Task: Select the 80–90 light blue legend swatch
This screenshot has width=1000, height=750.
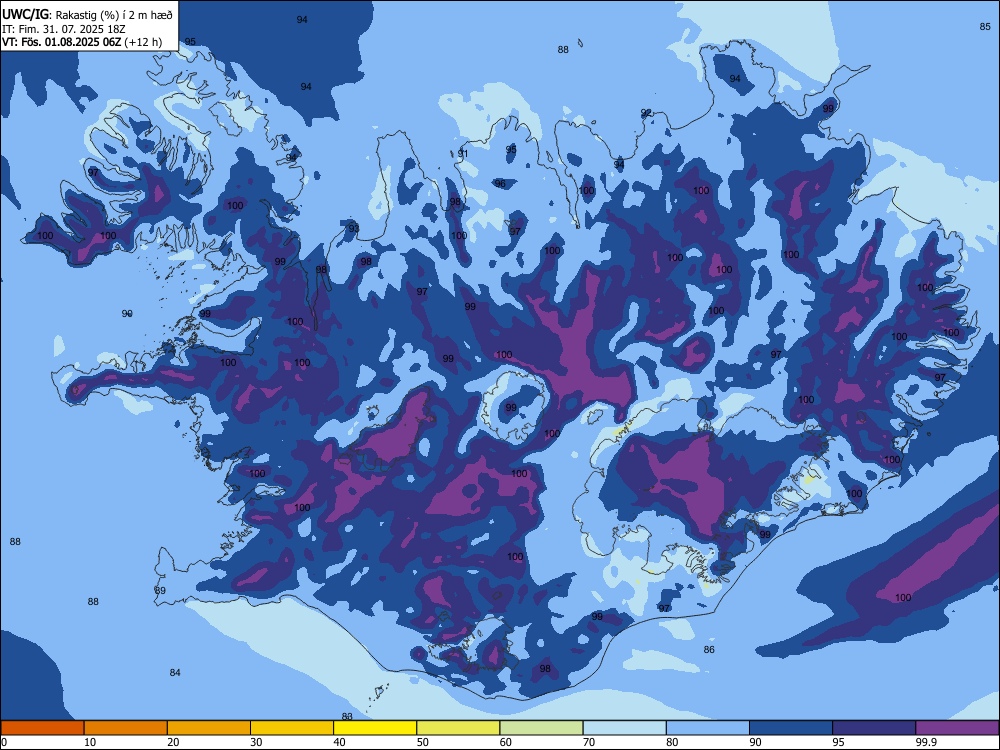Action: click(708, 728)
